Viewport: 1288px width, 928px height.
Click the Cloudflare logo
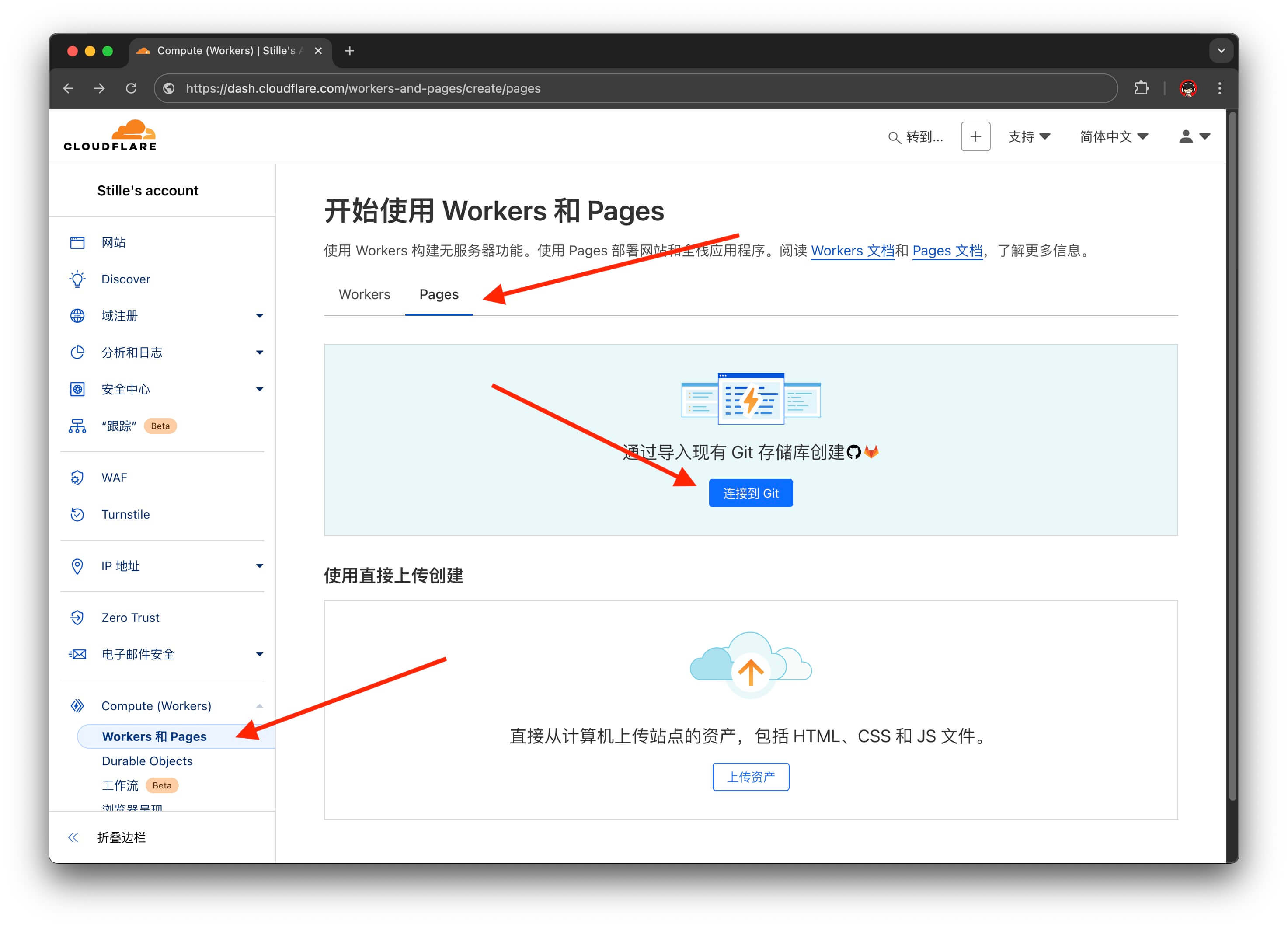pos(110,135)
